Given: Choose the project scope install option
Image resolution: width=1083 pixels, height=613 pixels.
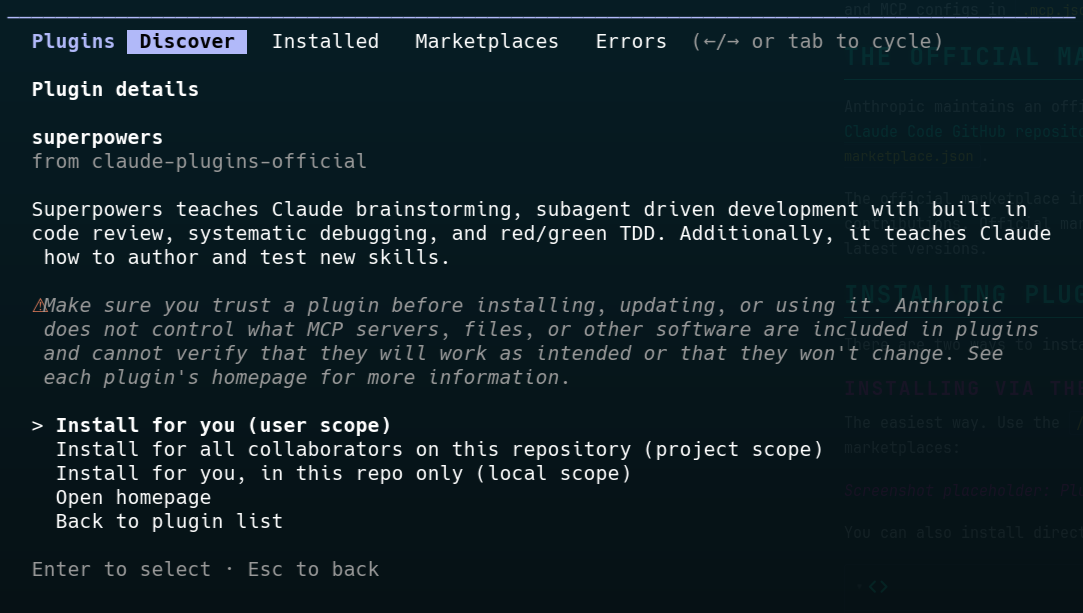Looking at the screenshot, I should (440, 449).
